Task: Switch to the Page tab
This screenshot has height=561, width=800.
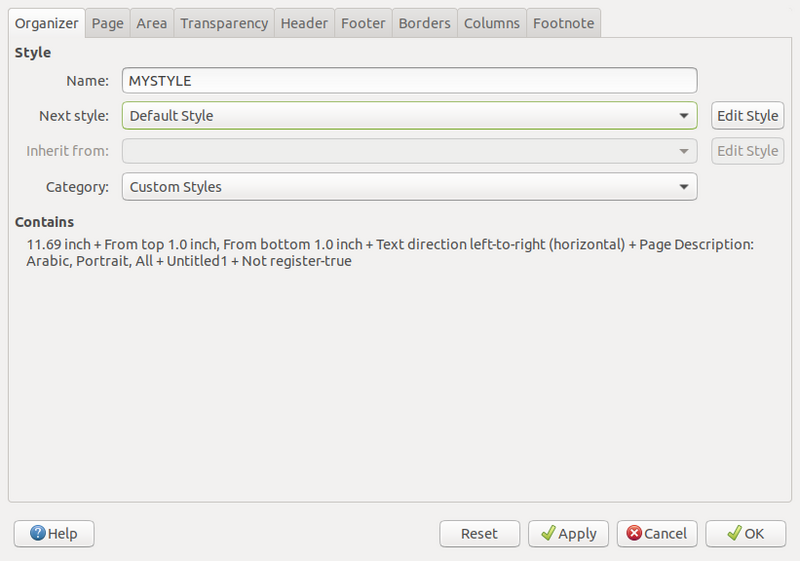Action: pyautogui.click(x=107, y=23)
